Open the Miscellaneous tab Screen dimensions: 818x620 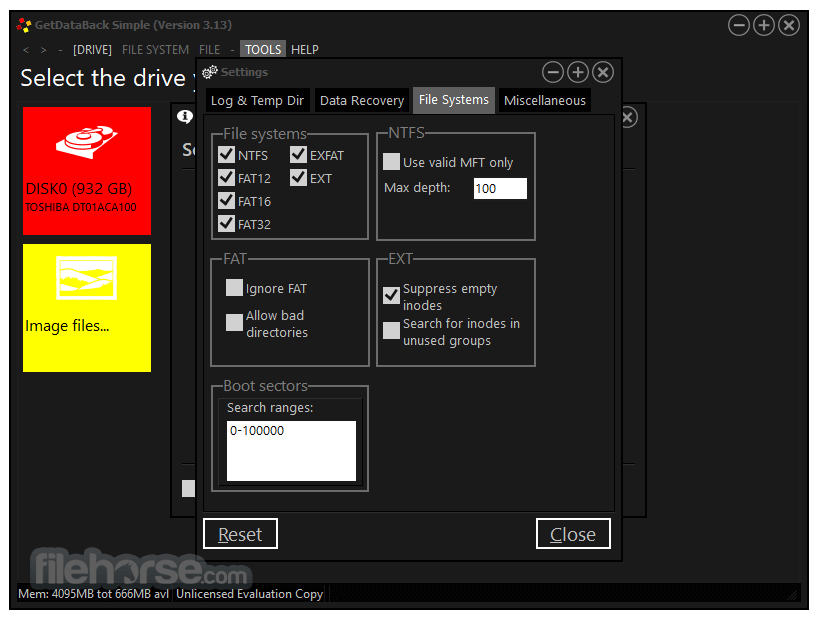[x=545, y=100]
